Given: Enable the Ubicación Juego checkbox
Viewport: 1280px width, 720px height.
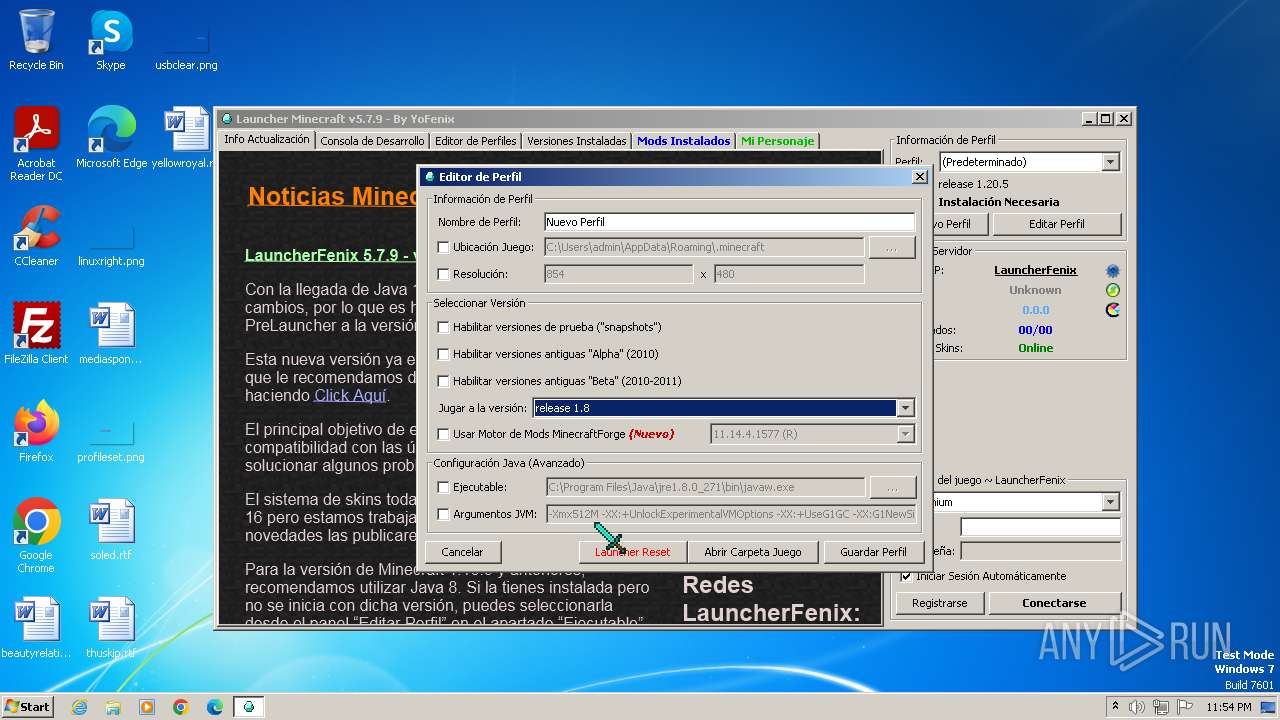Looking at the screenshot, I should [x=444, y=247].
